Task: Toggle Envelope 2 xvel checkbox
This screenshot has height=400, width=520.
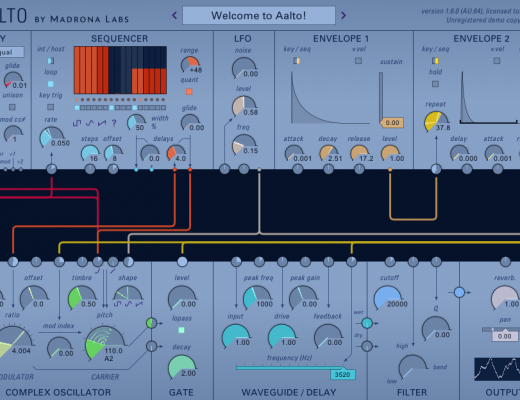Action: click(x=497, y=61)
